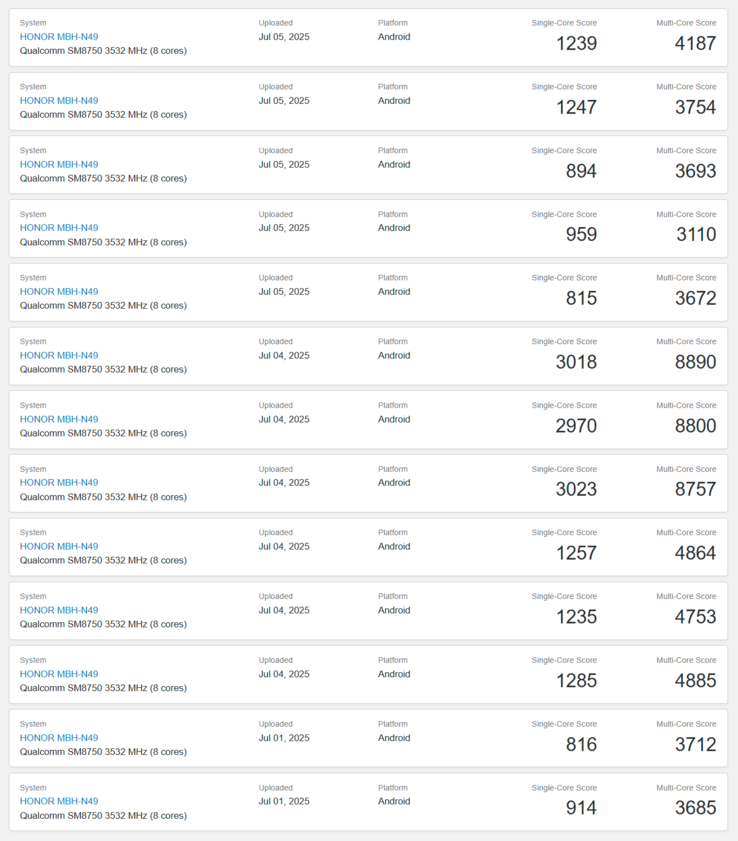Screen dimensions: 738x841
Task: Open HONOR MBH-N49 link with single-core 1239
Action: (59, 37)
